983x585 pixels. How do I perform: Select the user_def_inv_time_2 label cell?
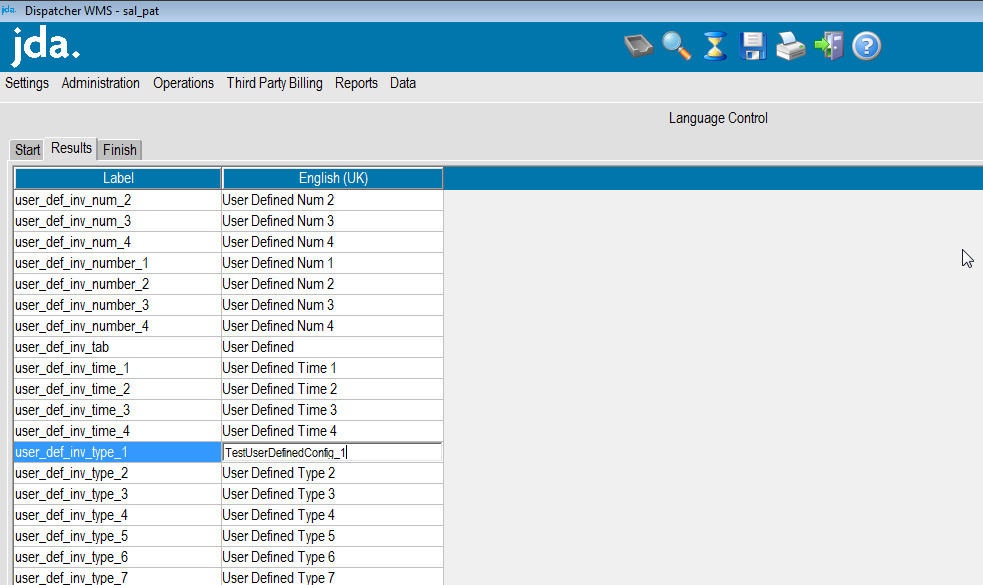[x=117, y=389]
